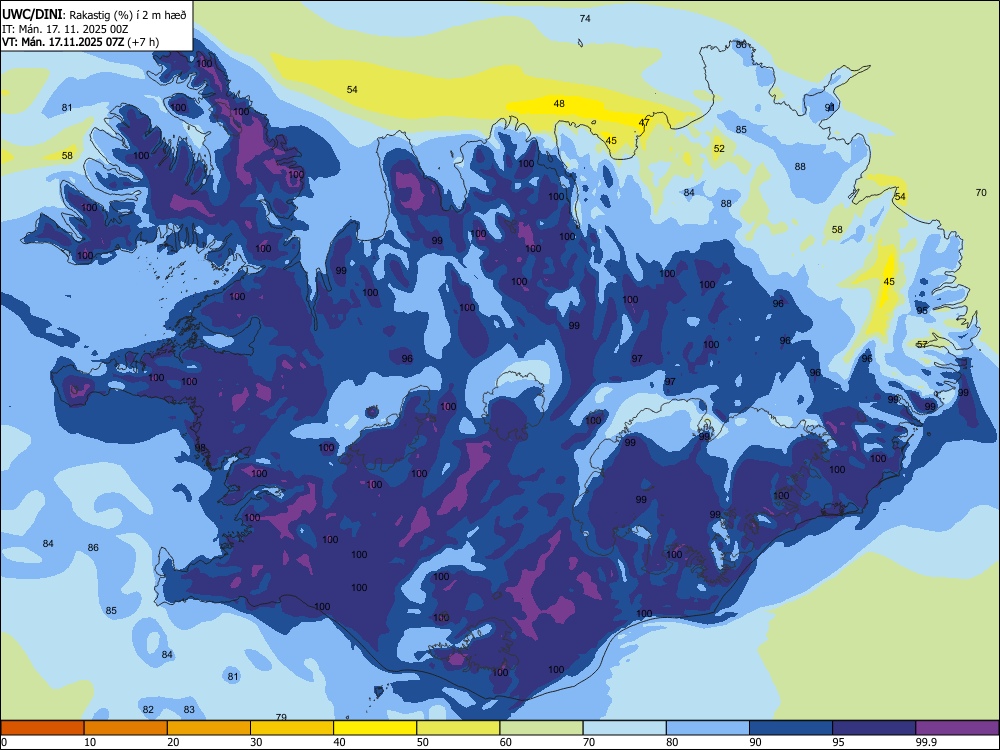Click the '82' humidity value on the map
The height and width of the screenshot is (750, 1000).
click(x=149, y=710)
